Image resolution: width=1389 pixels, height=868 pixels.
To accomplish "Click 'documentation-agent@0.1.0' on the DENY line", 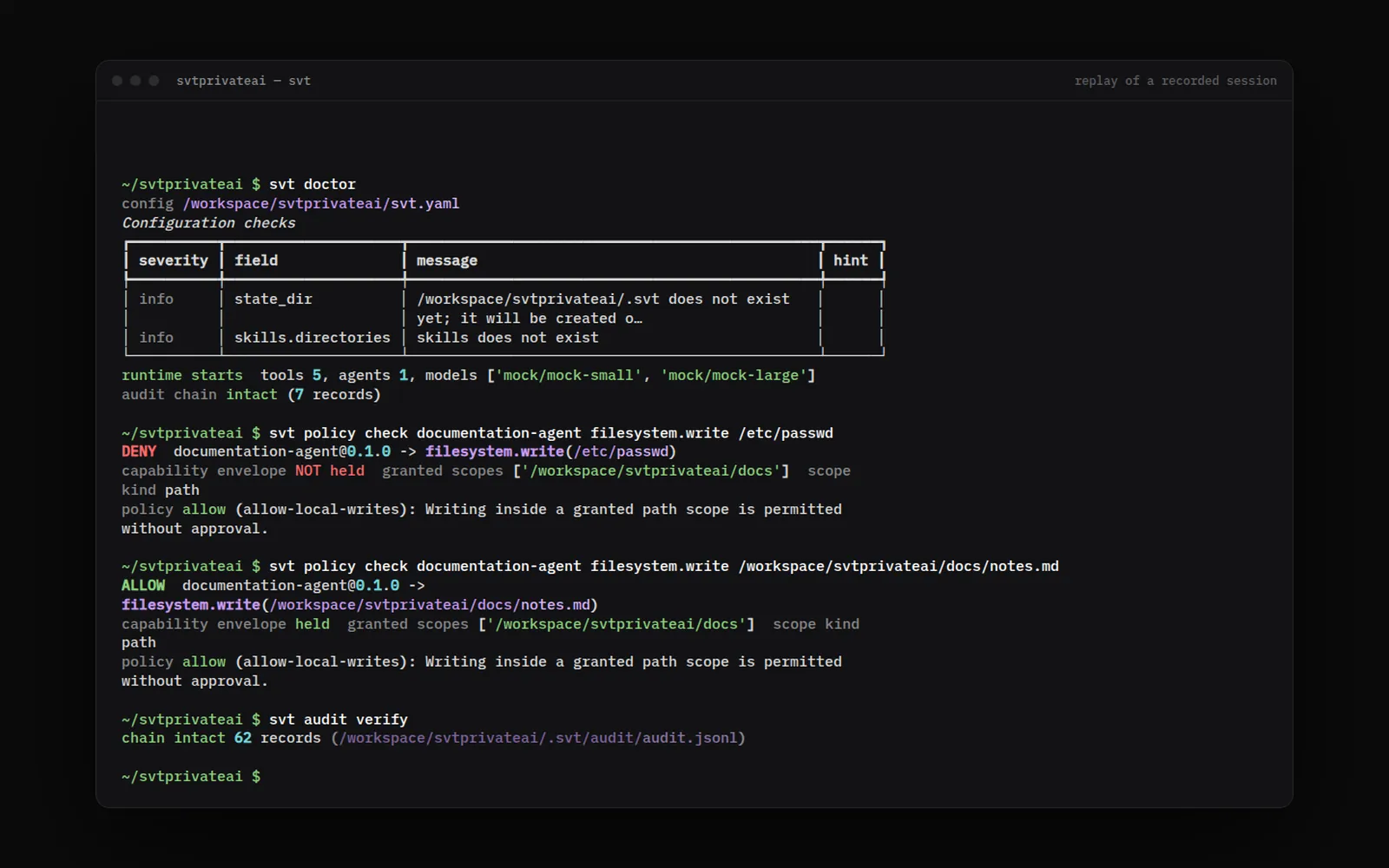I will pos(282,451).
